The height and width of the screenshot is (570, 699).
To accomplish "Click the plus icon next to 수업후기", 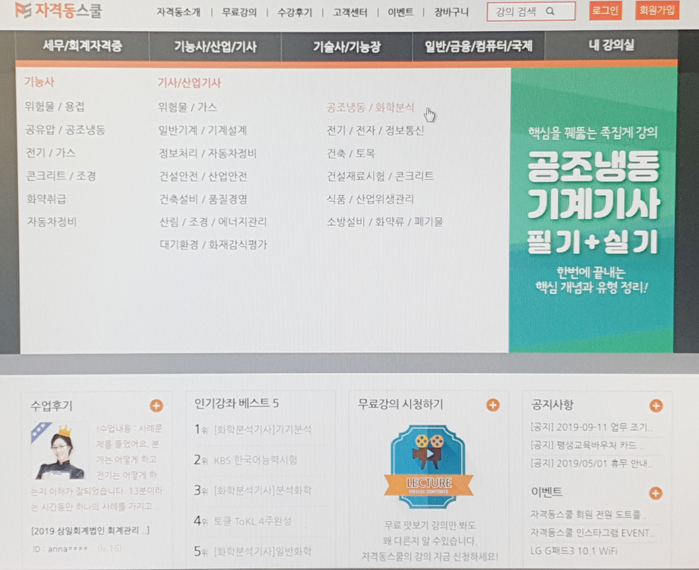I will click(x=156, y=406).
